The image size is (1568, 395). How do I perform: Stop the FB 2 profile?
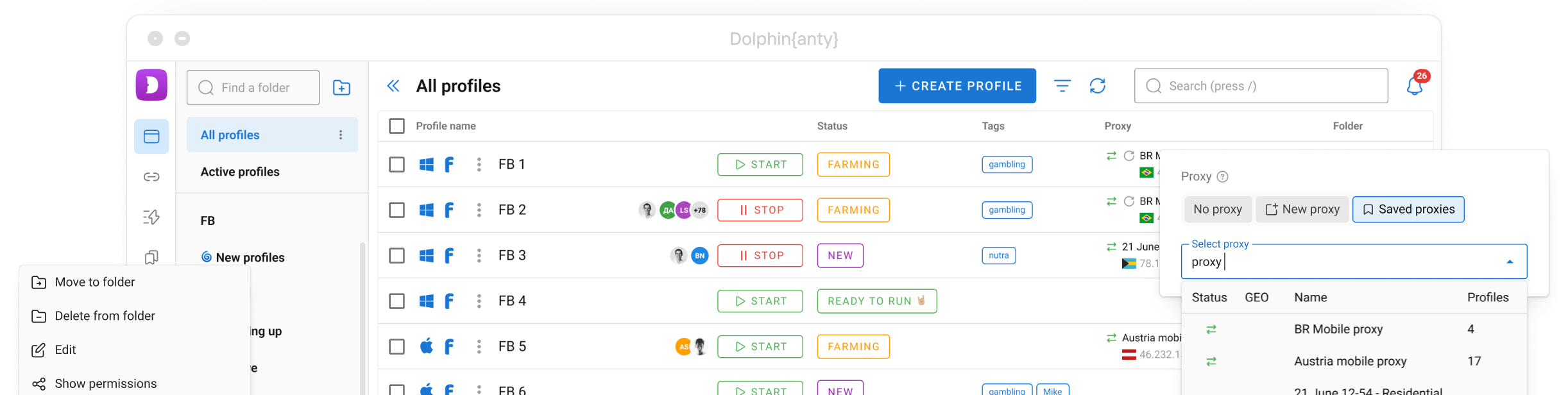[x=760, y=210]
